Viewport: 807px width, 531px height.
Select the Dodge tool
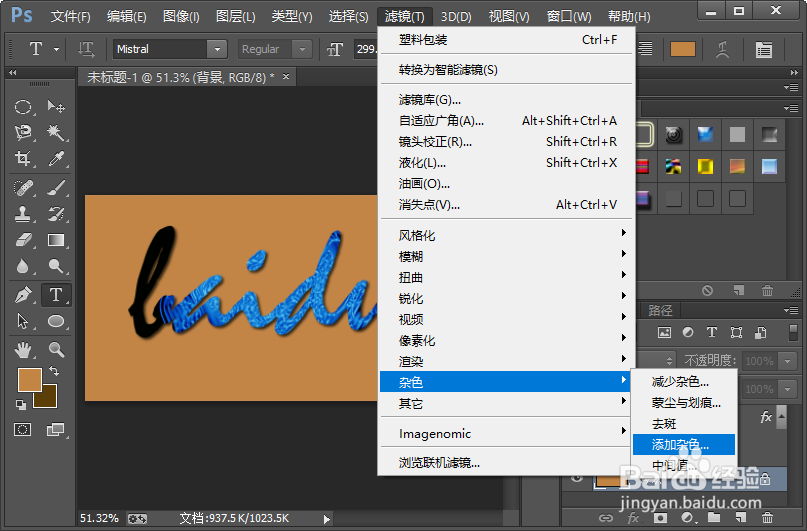click(x=56, y=266)
